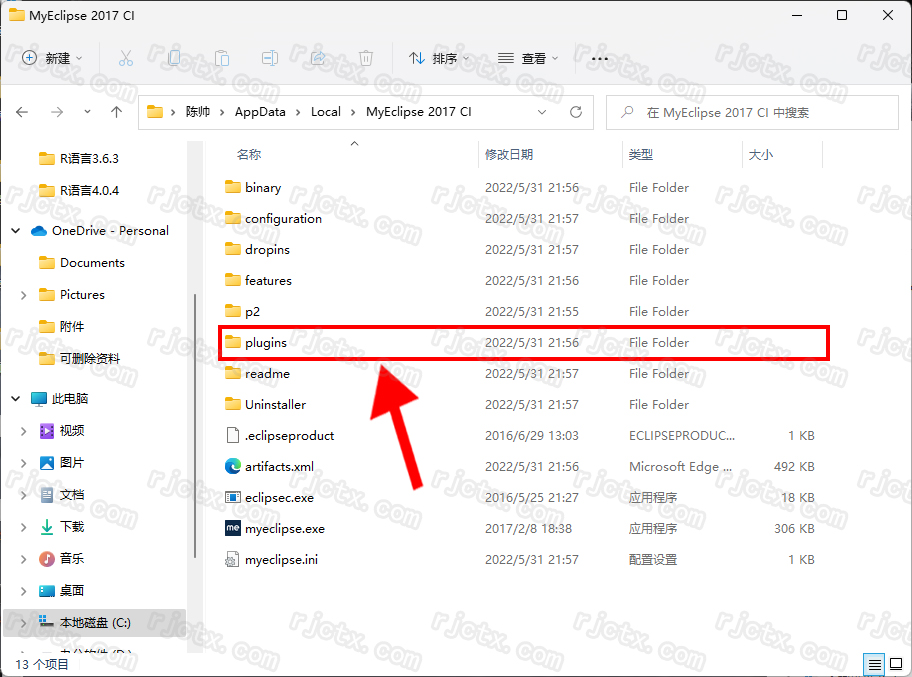912x677 pixels.
Task: Switch to details view toggle
Action: pyautogui.click(x=874, y=664)
